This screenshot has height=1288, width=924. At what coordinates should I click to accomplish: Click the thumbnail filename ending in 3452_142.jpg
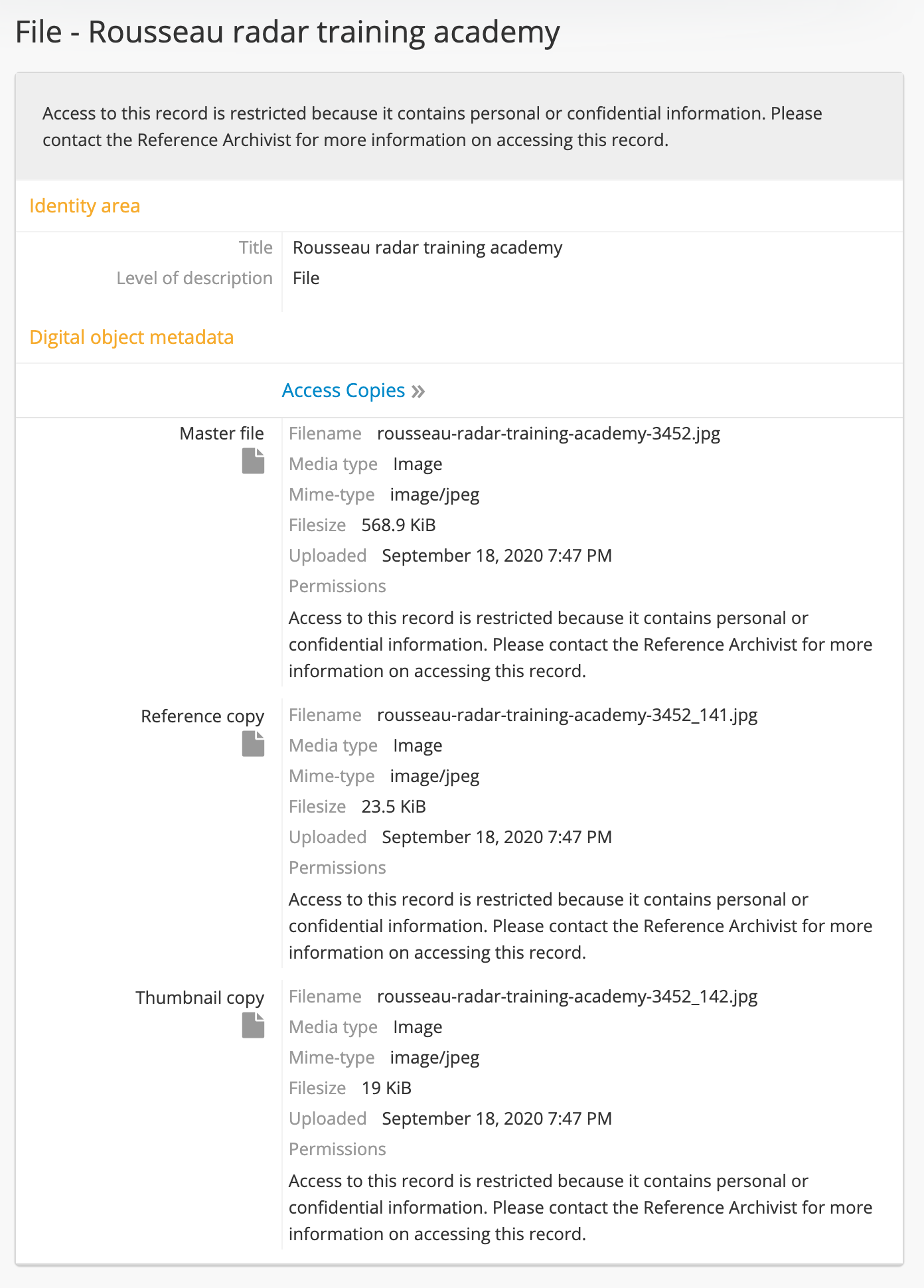(567, 997)
